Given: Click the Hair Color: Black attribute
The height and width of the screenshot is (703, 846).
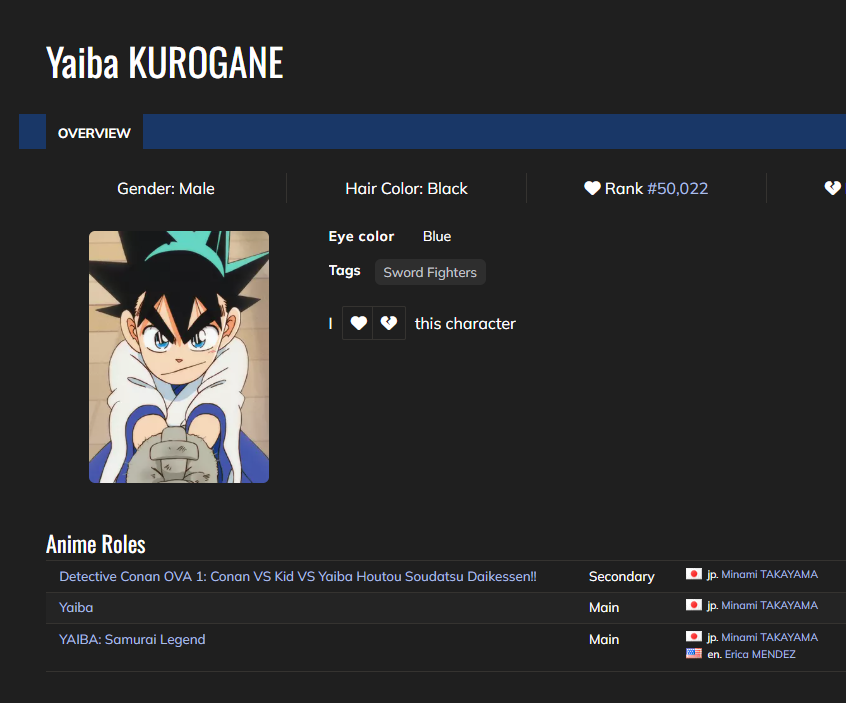Looking at the screenshot, I should 406,188.
